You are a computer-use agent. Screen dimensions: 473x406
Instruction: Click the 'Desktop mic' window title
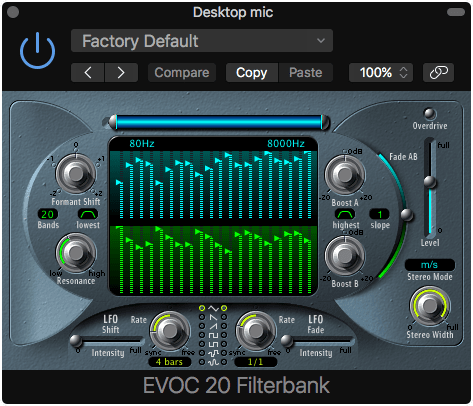coord(233,13)
